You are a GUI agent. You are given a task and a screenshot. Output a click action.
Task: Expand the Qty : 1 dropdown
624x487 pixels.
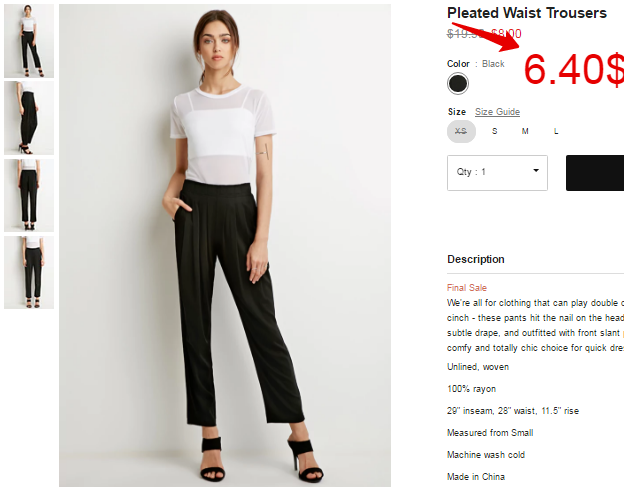pos(497,173)
